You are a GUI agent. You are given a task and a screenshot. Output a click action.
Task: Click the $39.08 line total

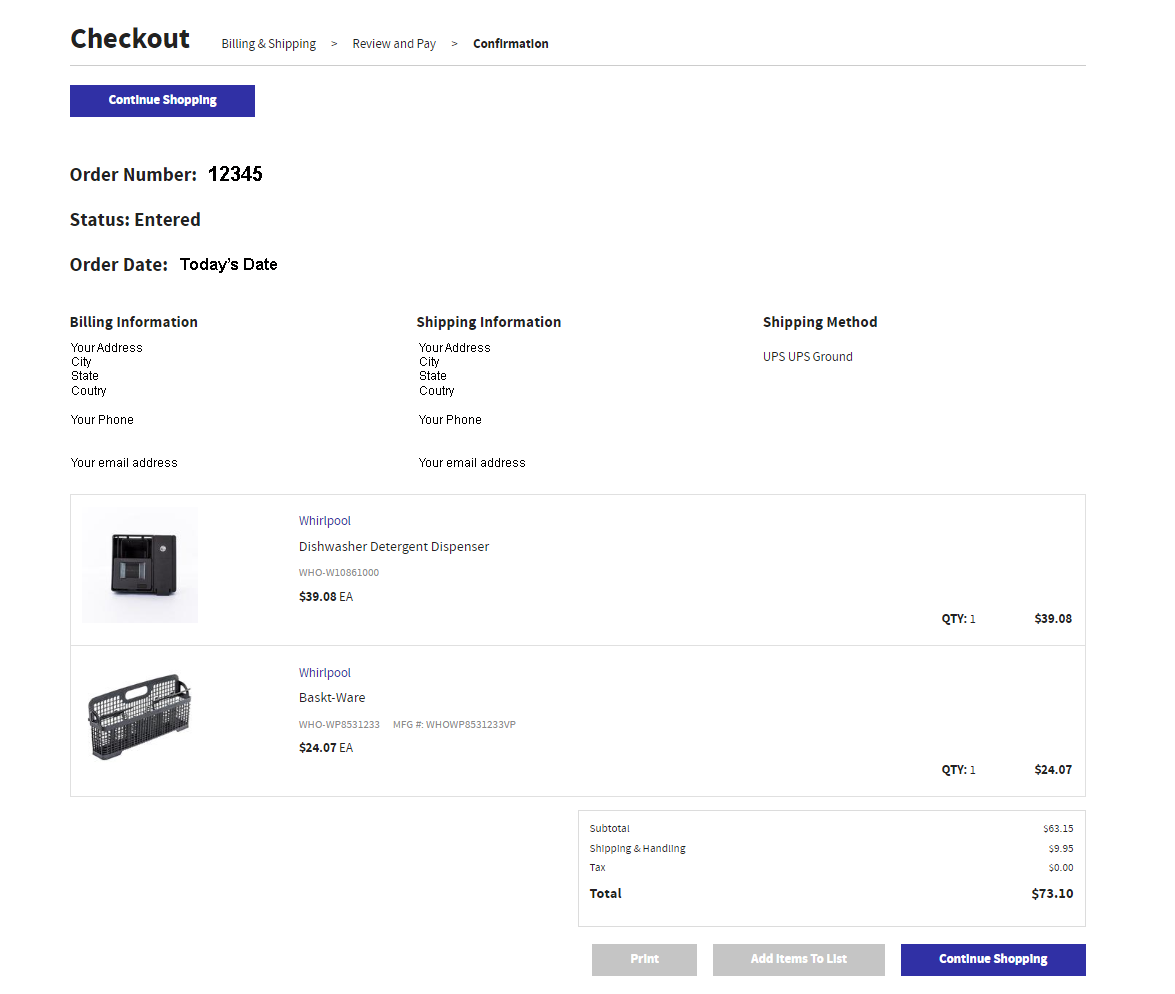[1053, 618]
